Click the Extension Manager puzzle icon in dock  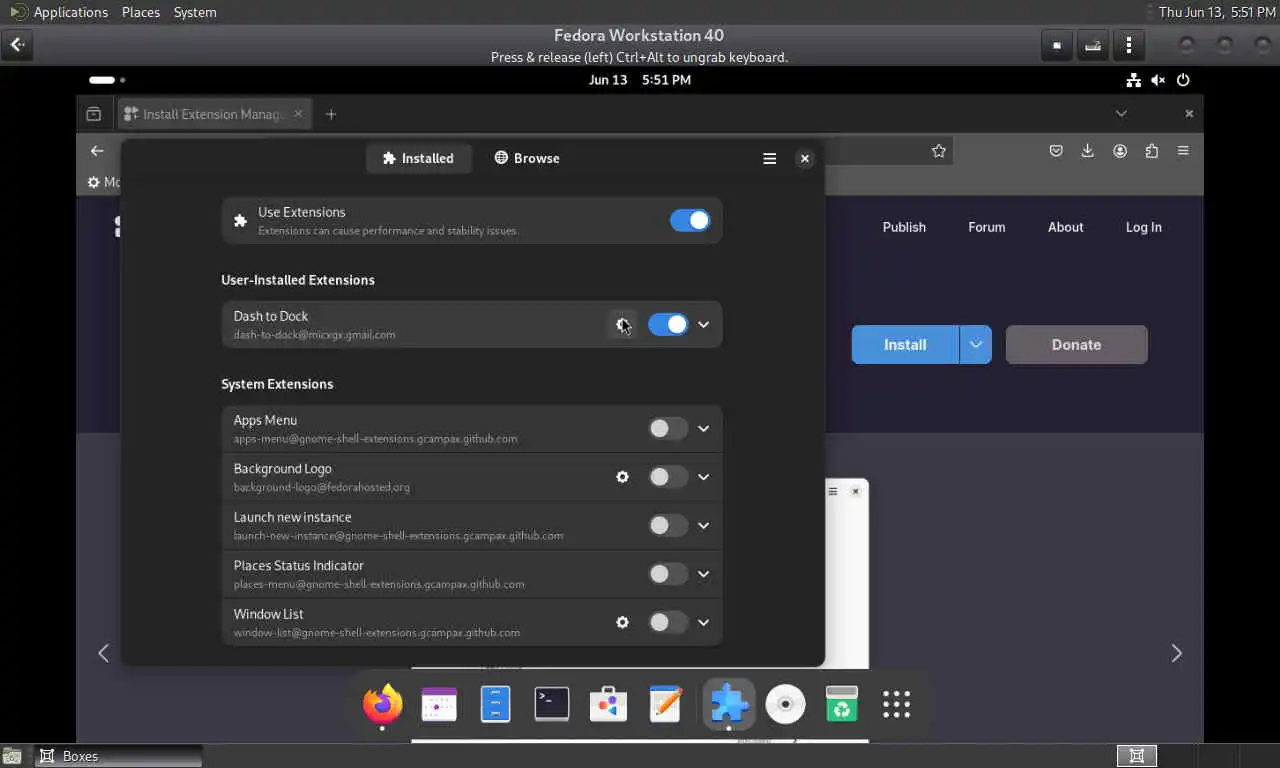(728, 704)
